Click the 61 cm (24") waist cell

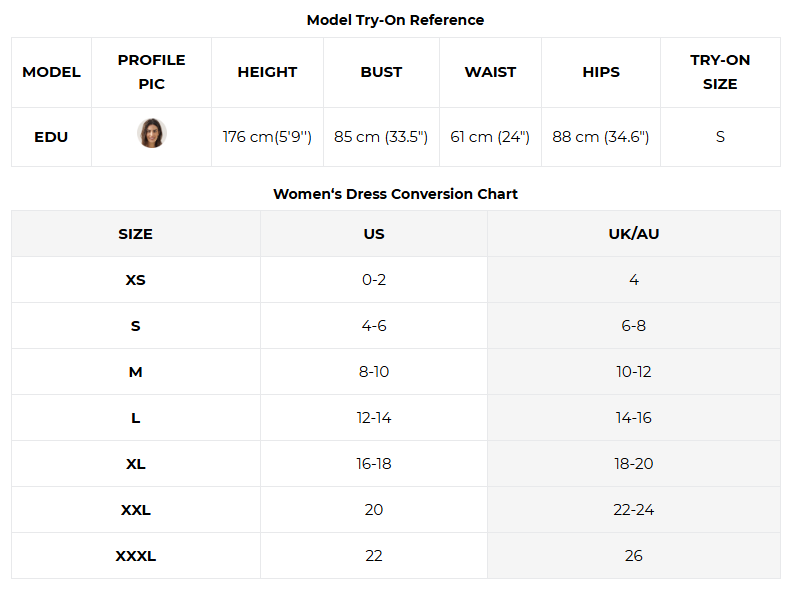(490, 137)
